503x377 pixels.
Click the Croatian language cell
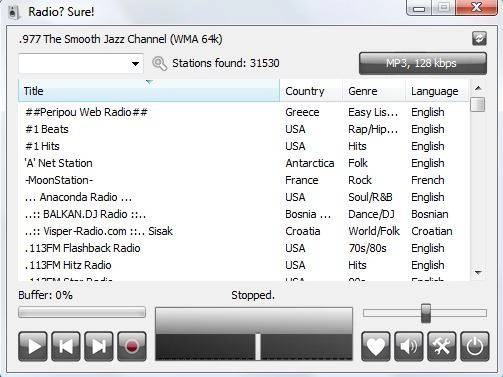[x=432, y=231]
